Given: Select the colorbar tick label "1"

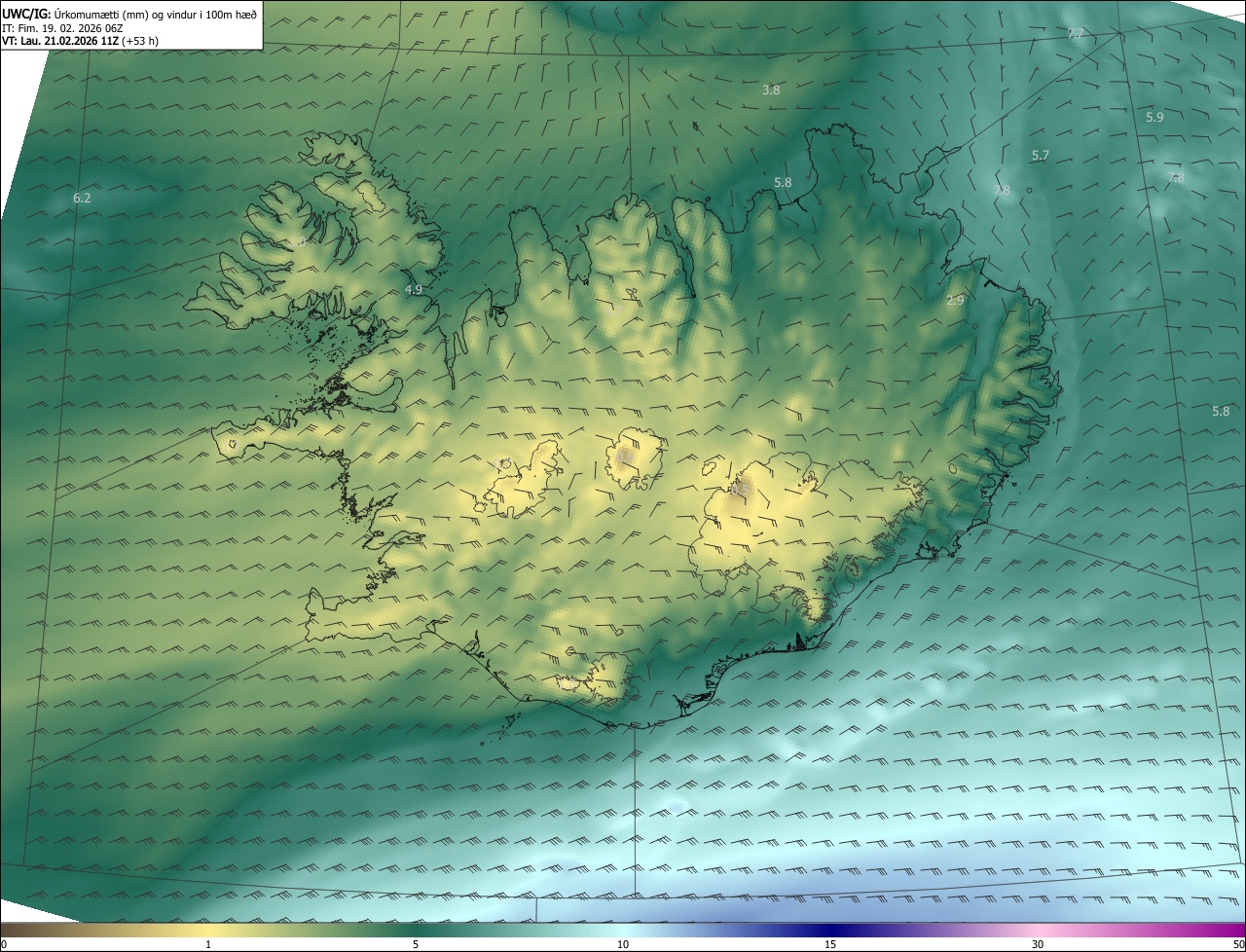Looking at the screenshot, I should coord(208,944).
